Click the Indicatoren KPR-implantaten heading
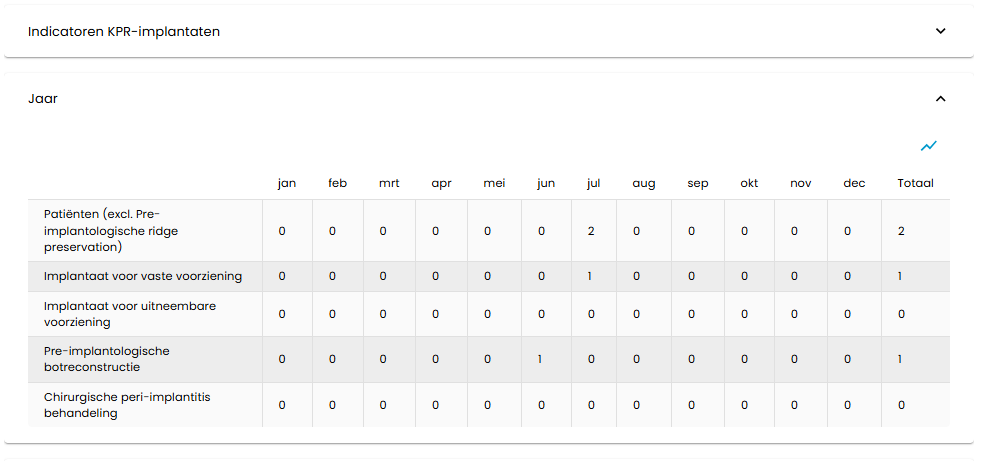Image resolution: width=992 pixels, height=461 pixels. point(124,32)
